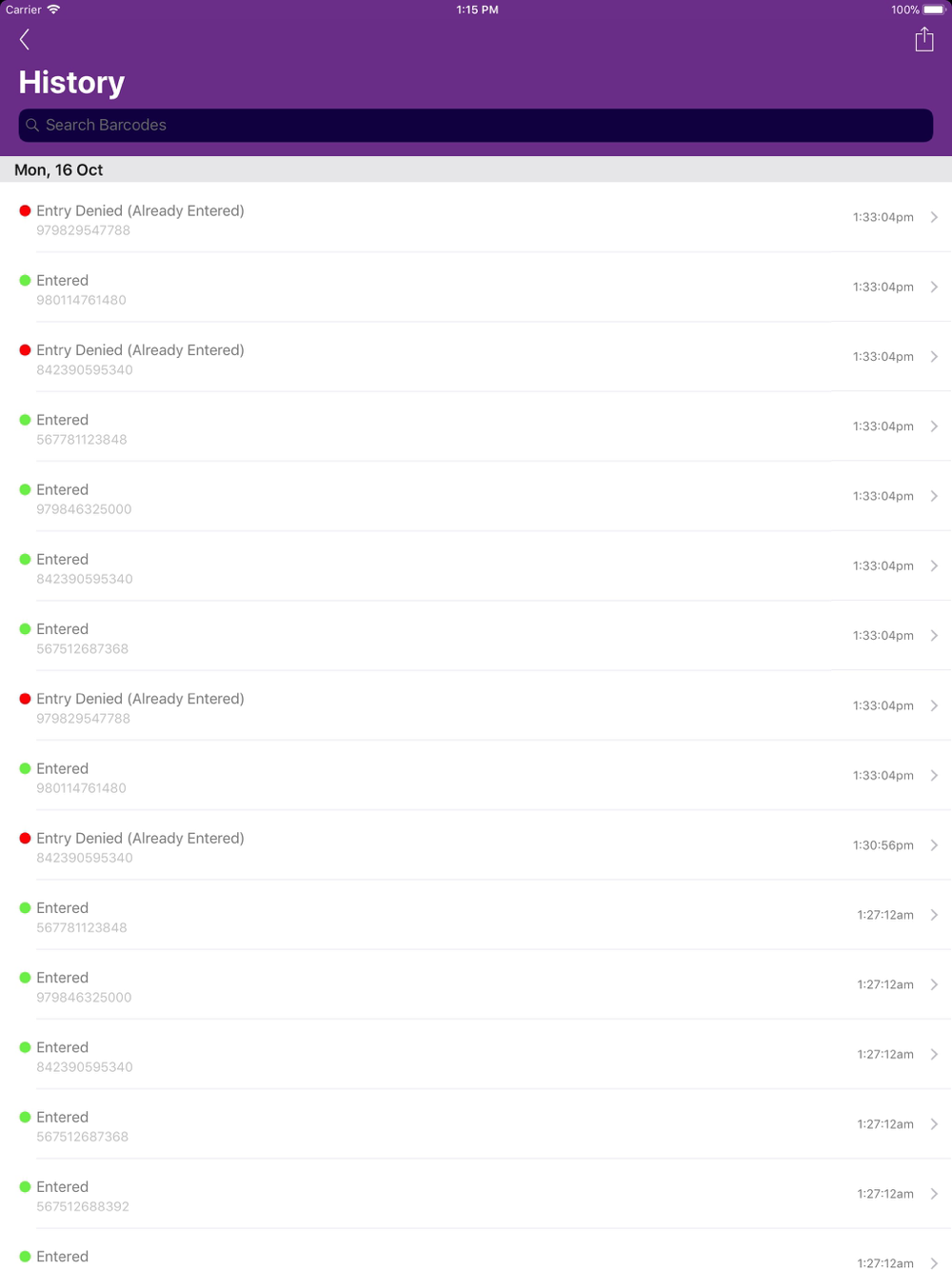This screenshot has width=952, height=1270.
Task: Tap the share icon in the header
Action: pos(923,40)
